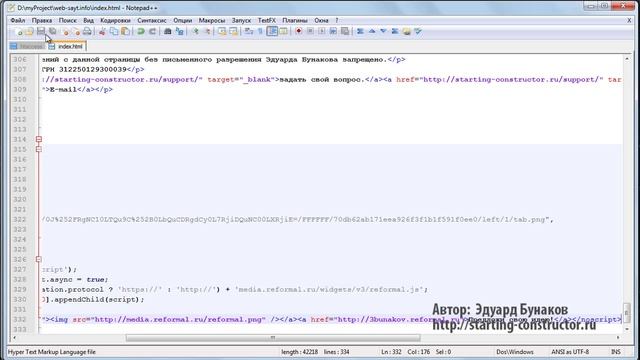Screen dimensions: 640x360
Task: Click the Redo arrow icon
Action: pos(152,31)
